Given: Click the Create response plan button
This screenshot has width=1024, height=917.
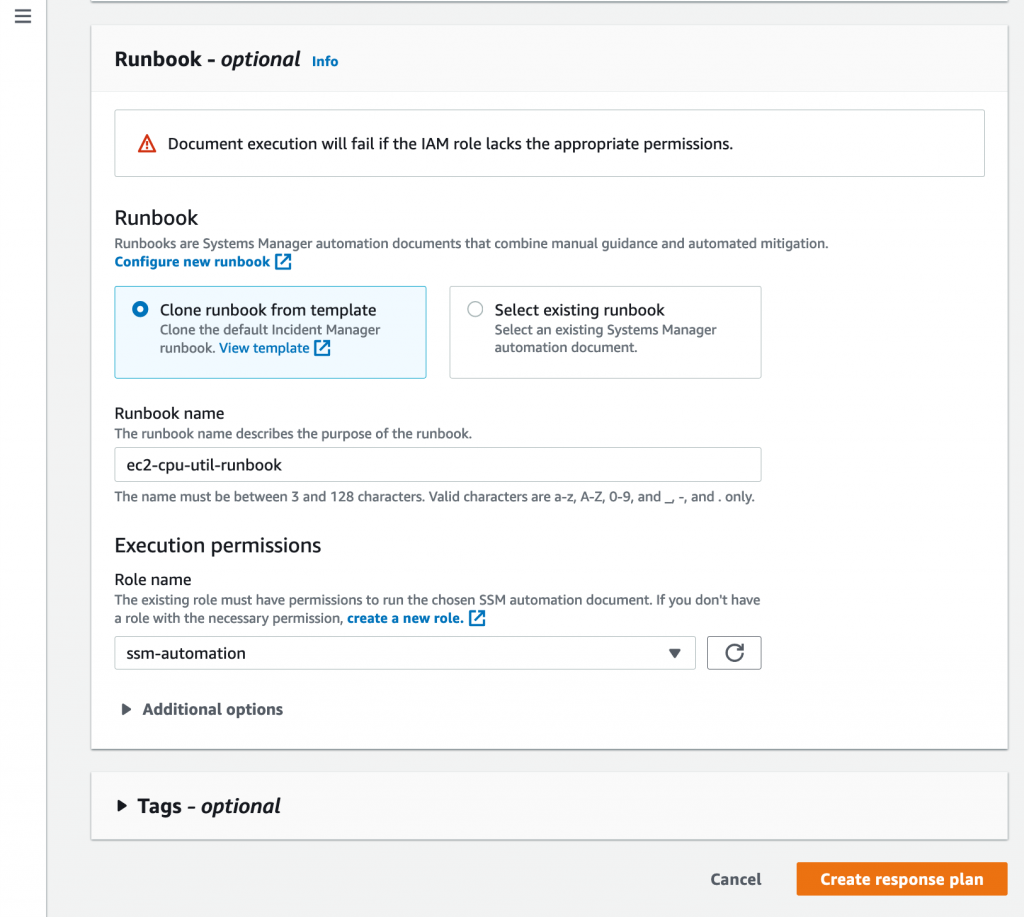Looking at the screenshot, I should [x=901, y=879].
